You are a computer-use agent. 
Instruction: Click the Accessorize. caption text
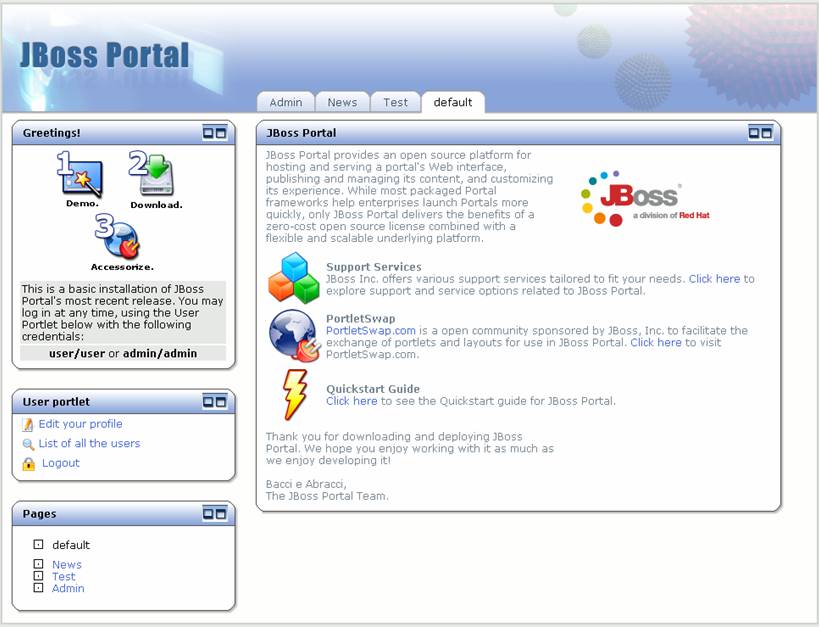pyautogui.click(x=122, y=267)
